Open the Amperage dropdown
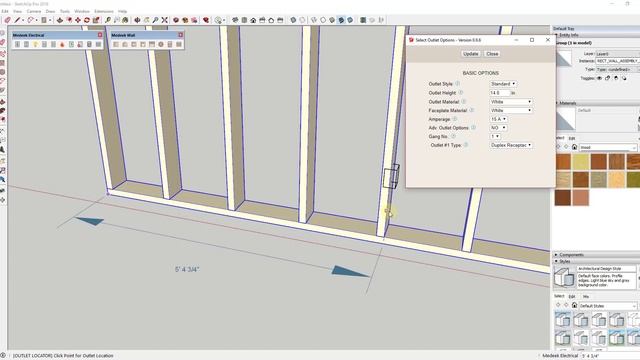 pyautogui.click(x=498, y=119)
